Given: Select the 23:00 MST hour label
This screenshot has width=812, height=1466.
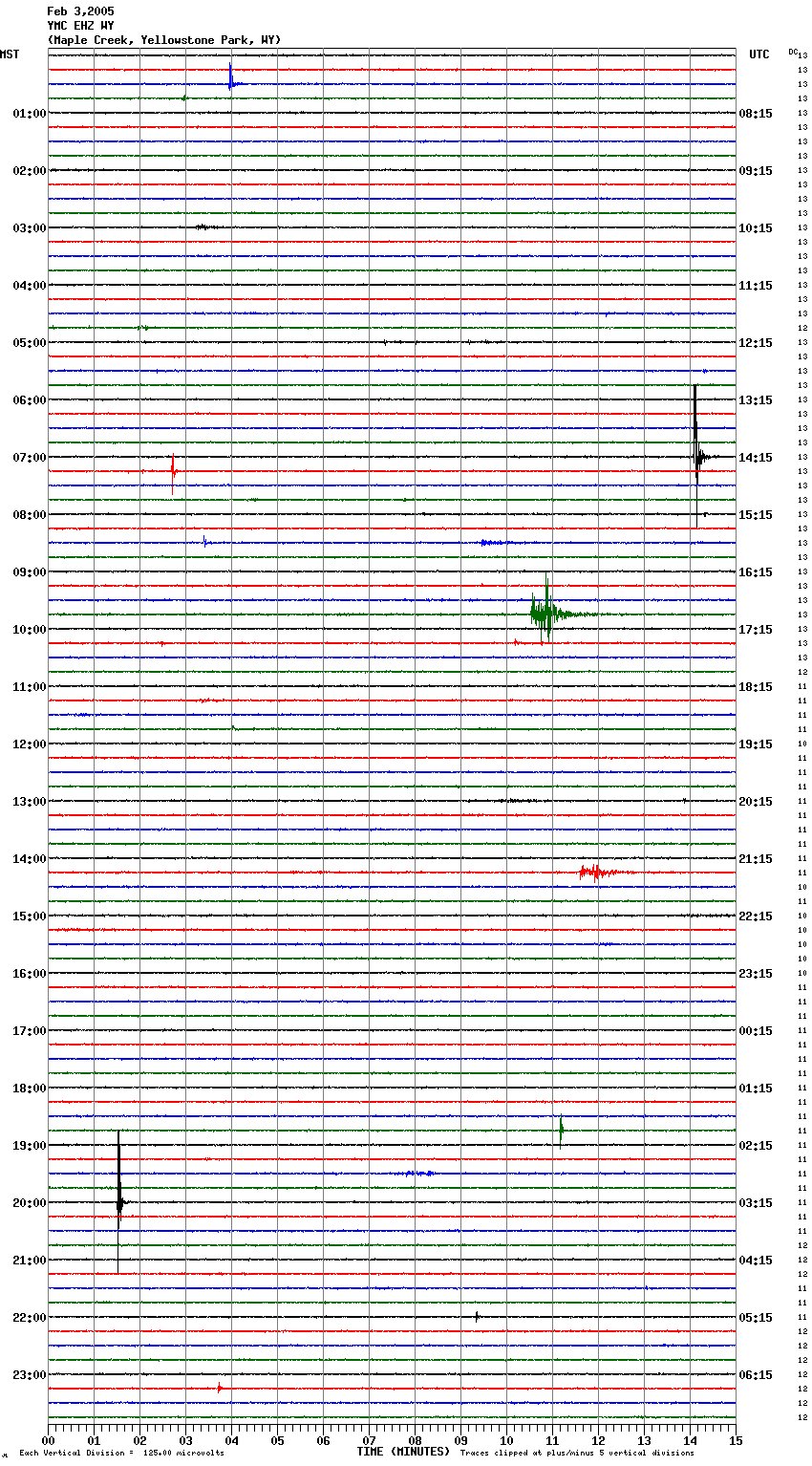Looking at the screenshot, I should click(x=30, y=1375).
